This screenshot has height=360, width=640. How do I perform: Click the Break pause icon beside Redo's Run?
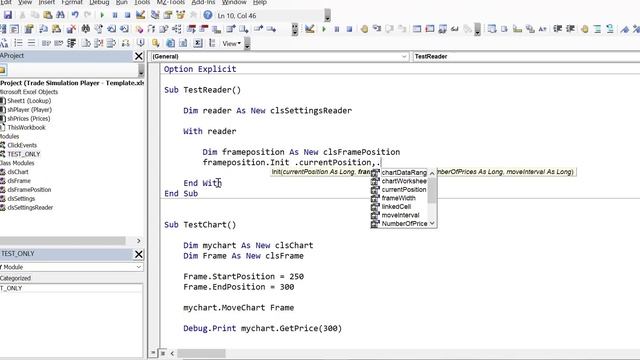point(115,16)
